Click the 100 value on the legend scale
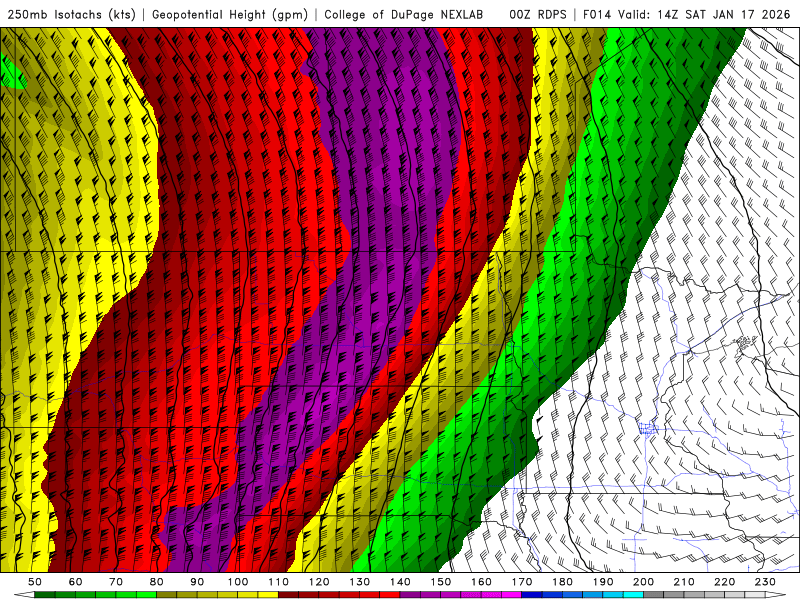 (x=238, y=582)
